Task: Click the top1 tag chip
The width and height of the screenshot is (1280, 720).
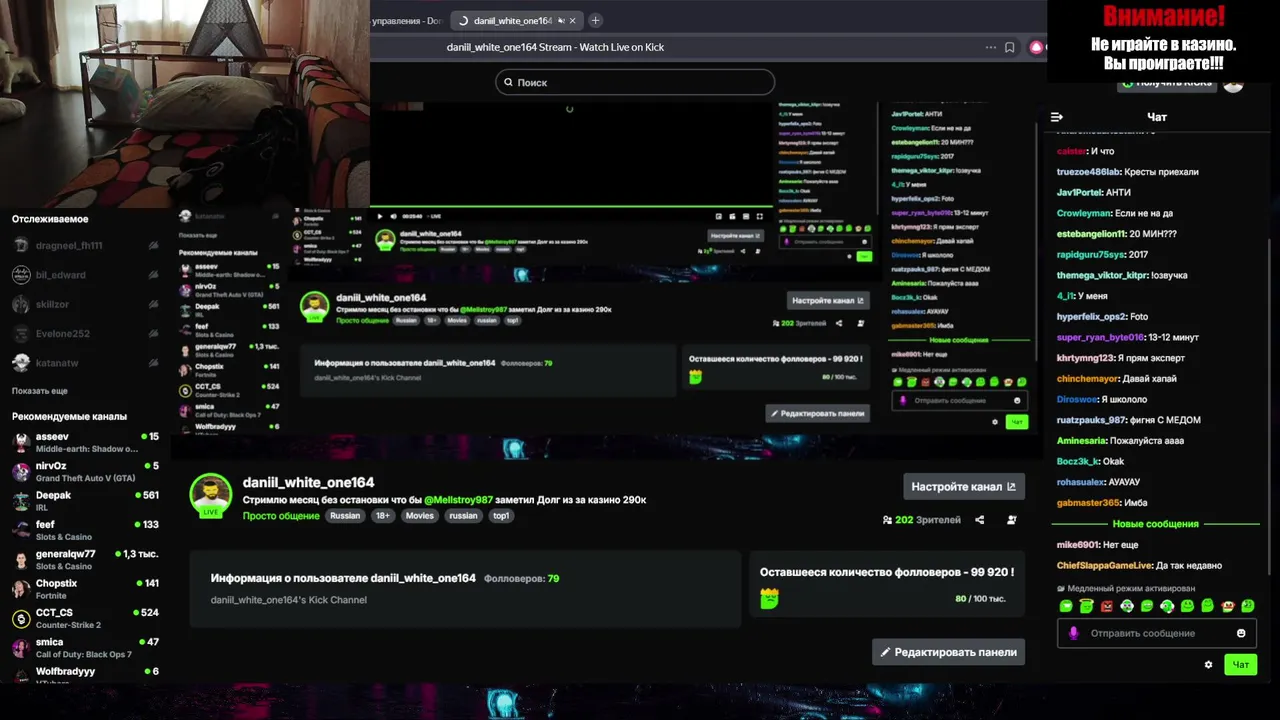Action: 501,516
